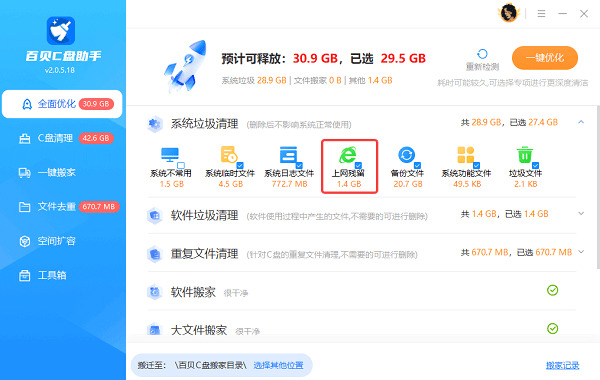Open the 全面优化 tab in sidebar
This screenshot has height=380, width=600.
point(62,104)
